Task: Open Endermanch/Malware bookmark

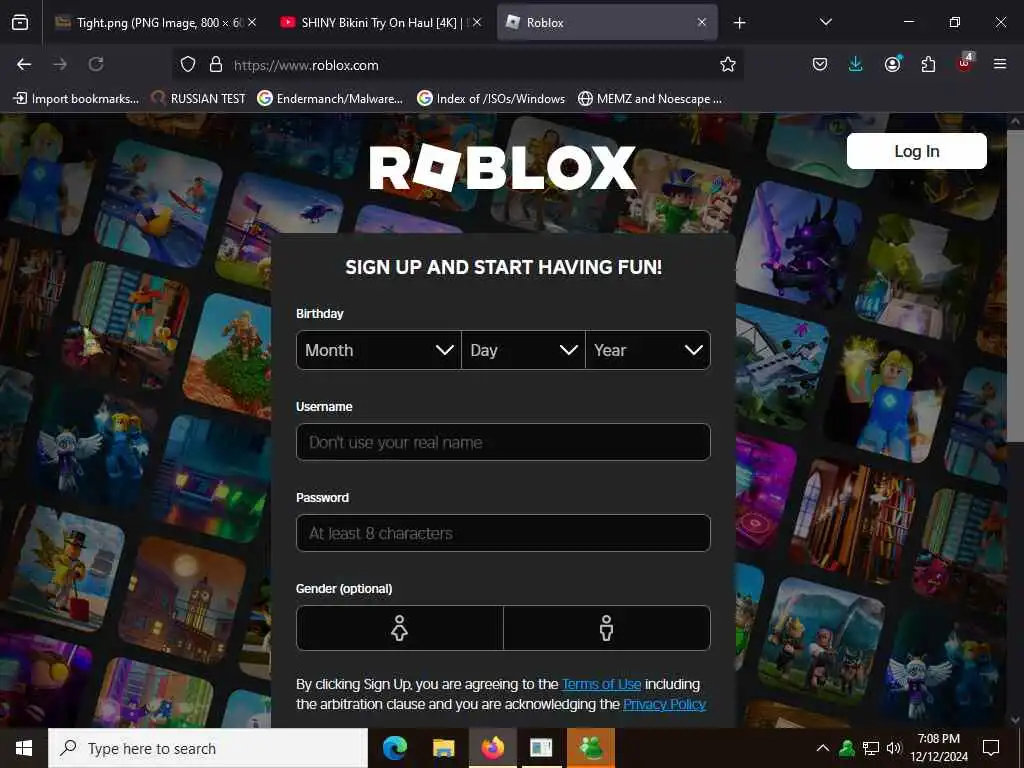Action: (x=330, y=99)
